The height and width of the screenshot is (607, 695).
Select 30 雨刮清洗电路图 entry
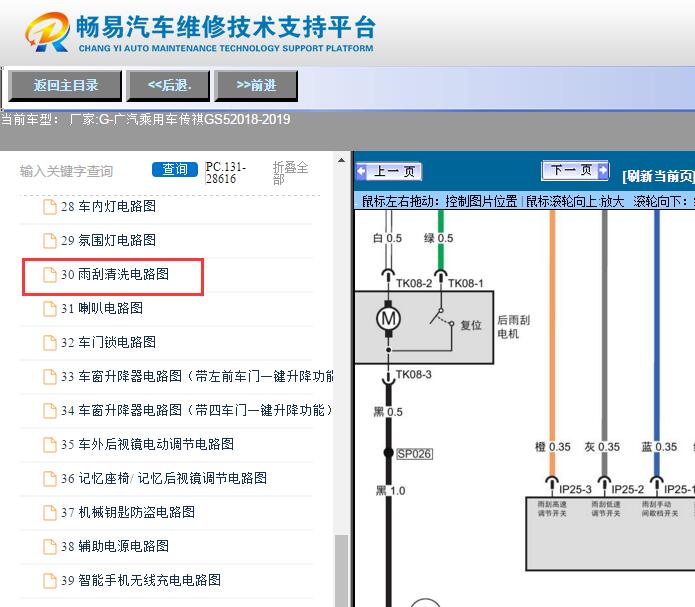pos(115,274)
